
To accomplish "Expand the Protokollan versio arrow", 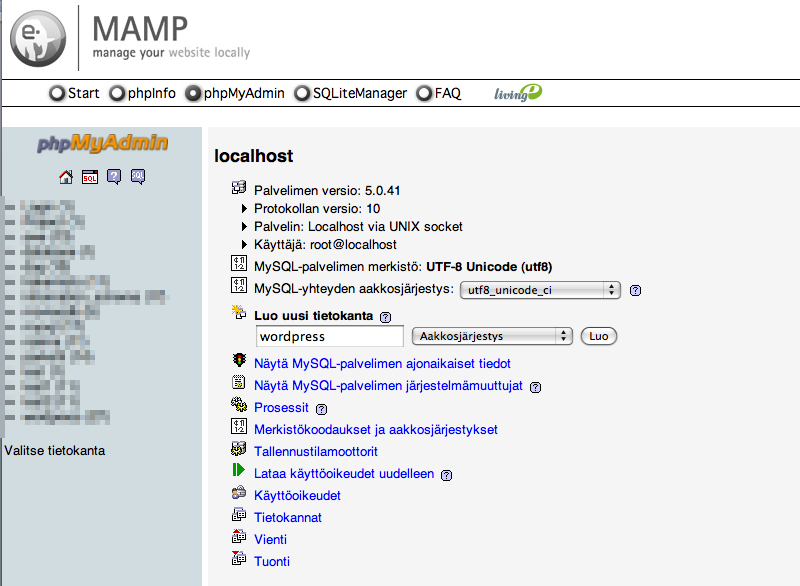I will 244,209.
